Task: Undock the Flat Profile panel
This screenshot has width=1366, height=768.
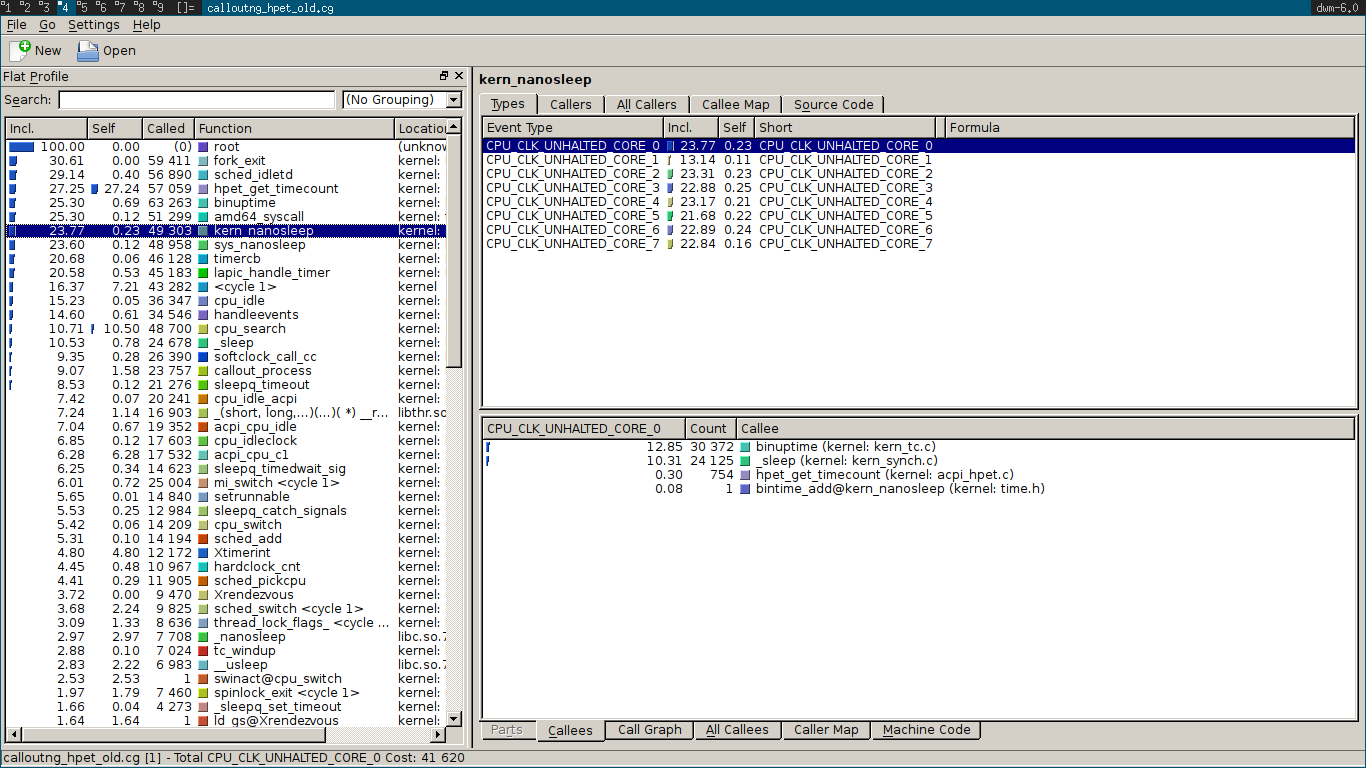Action: pos(444,76)
